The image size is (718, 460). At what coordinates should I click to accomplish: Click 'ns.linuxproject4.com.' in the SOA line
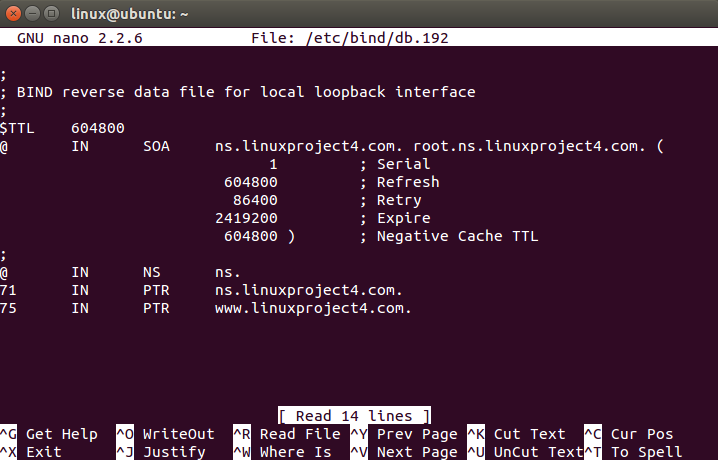point(309,146)
